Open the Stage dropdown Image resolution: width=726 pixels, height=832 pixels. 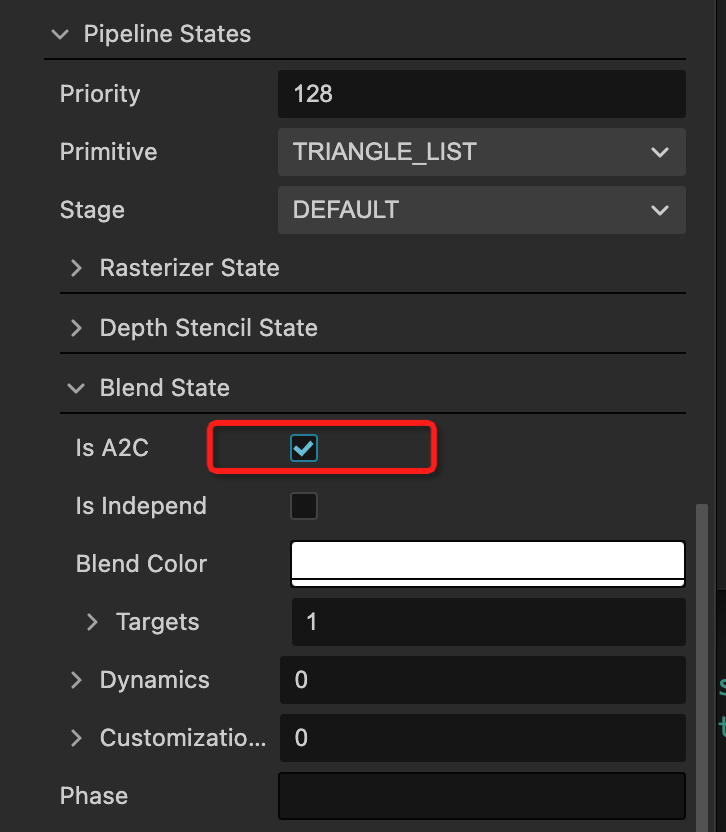481,211
